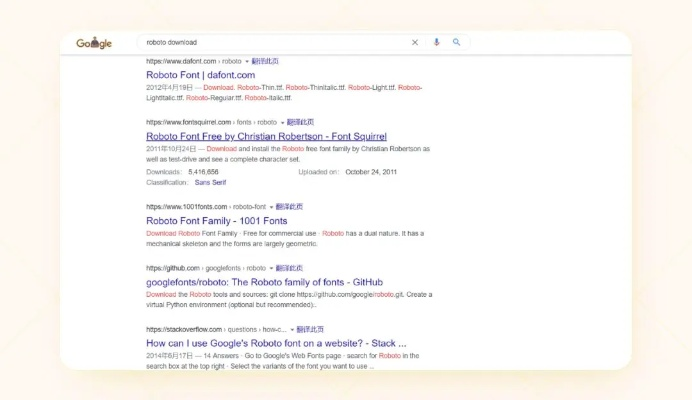The image size is (692, 400).
Task: Click 翻译此页 for the fontsquirrel.com result
Action: tap(301, 122)
